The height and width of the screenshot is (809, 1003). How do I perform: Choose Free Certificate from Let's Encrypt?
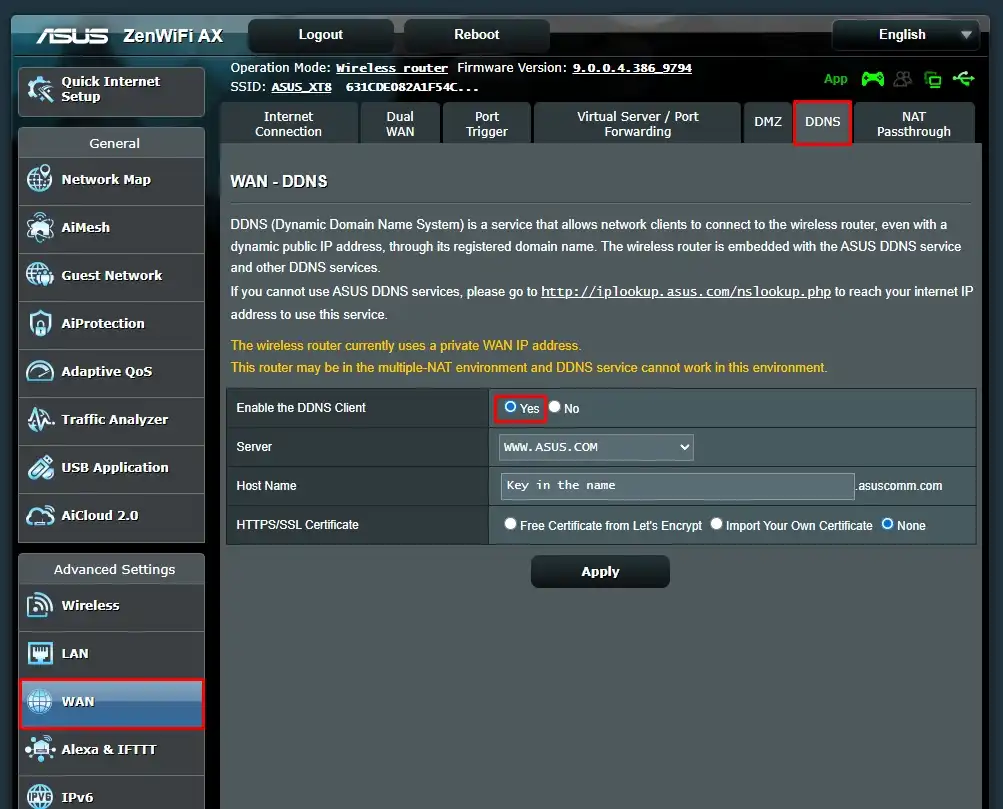511,524
